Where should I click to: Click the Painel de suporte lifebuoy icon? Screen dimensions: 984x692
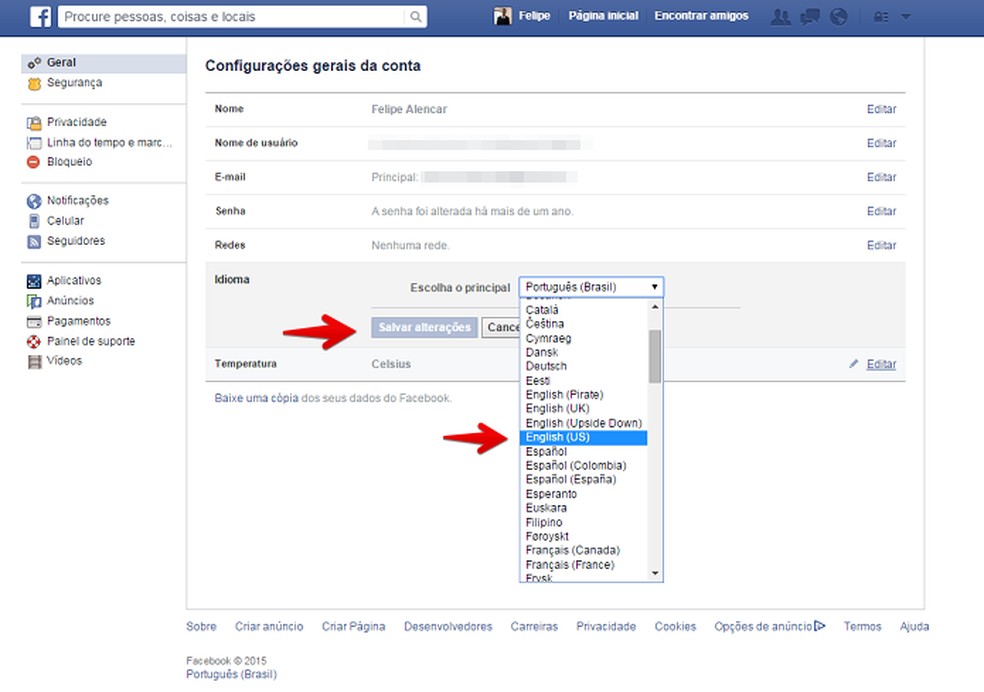34,342
